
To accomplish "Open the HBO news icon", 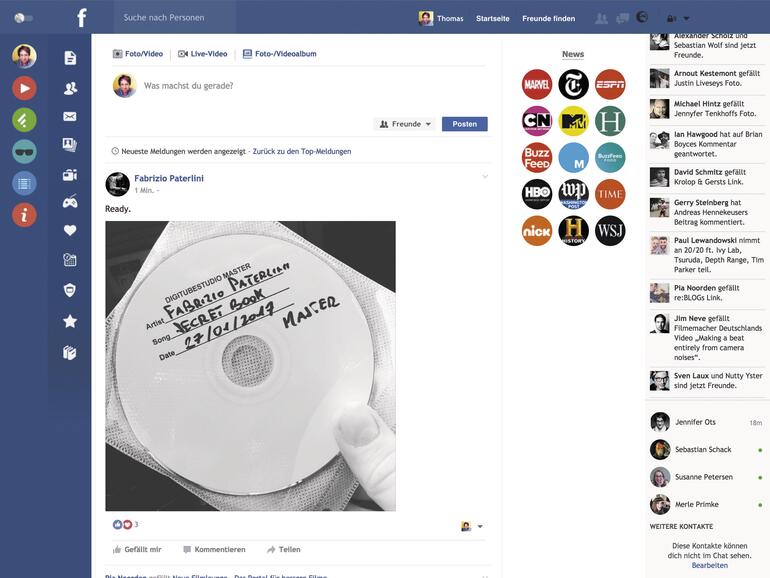I will pos(537,194).
